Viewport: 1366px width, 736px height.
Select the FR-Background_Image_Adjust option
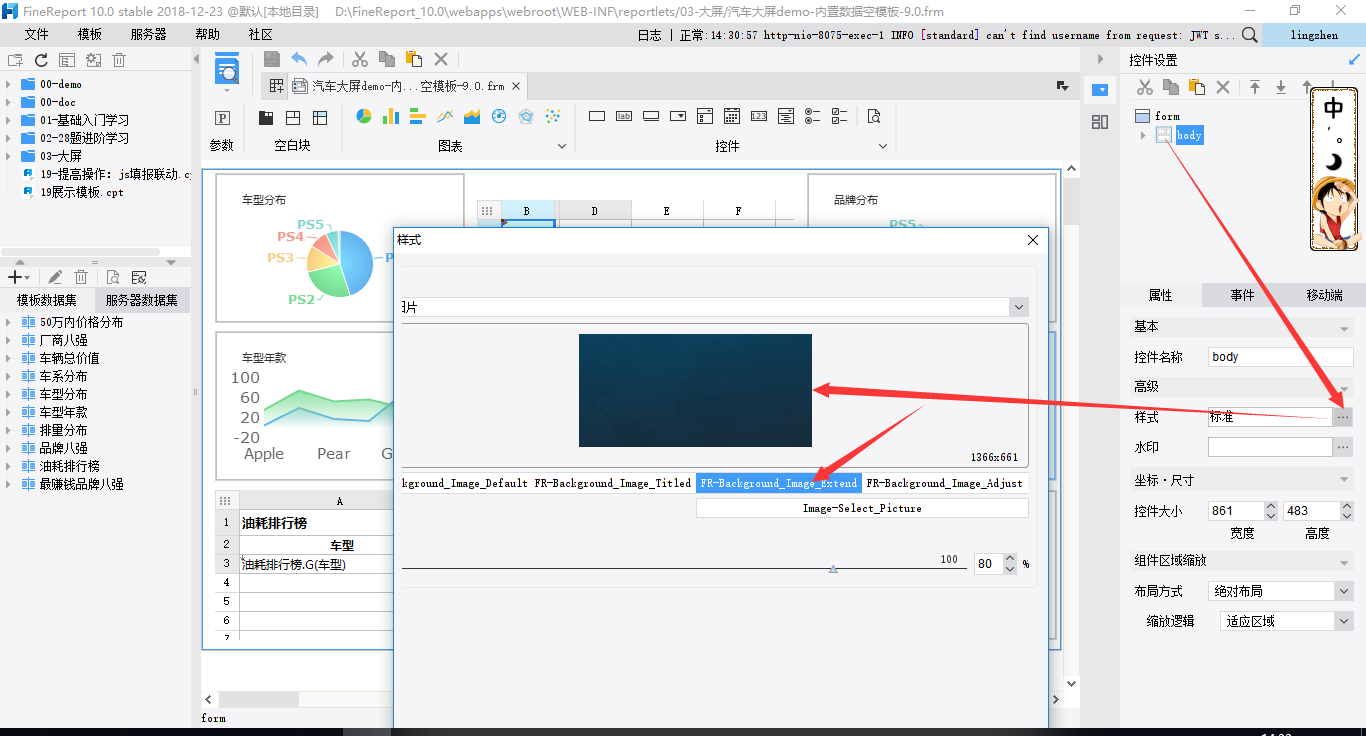pyautogui.click(x=944, y=483)
